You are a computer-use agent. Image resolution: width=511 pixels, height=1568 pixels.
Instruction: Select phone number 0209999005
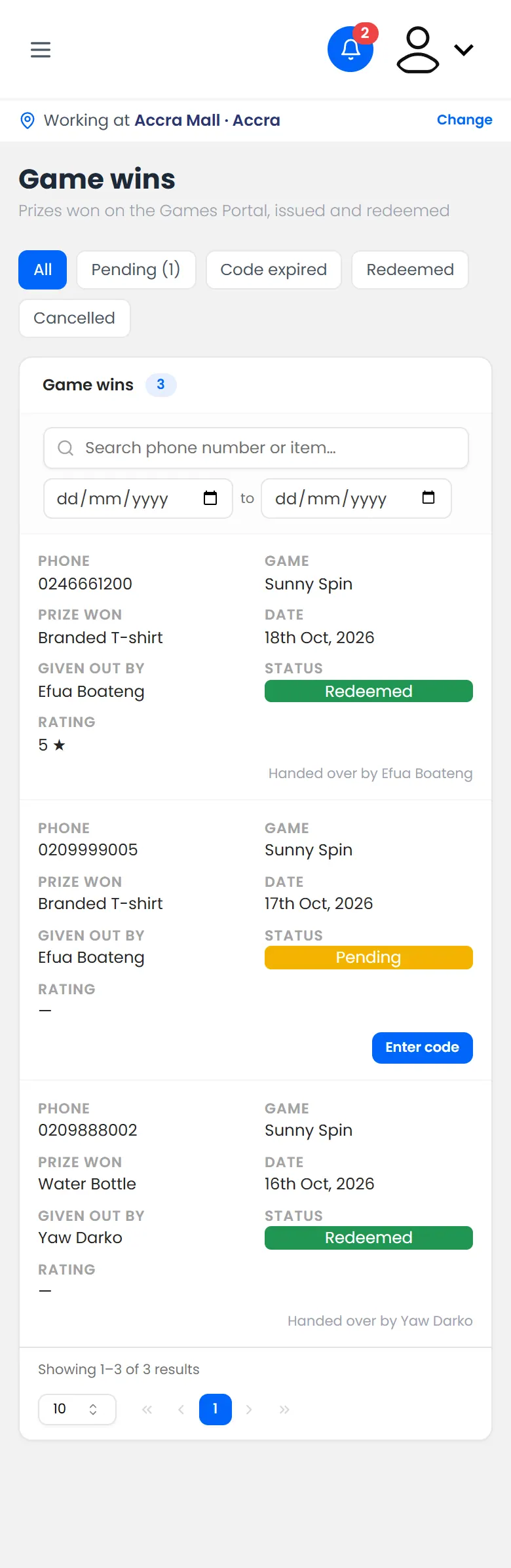click(x=88, y=850)
